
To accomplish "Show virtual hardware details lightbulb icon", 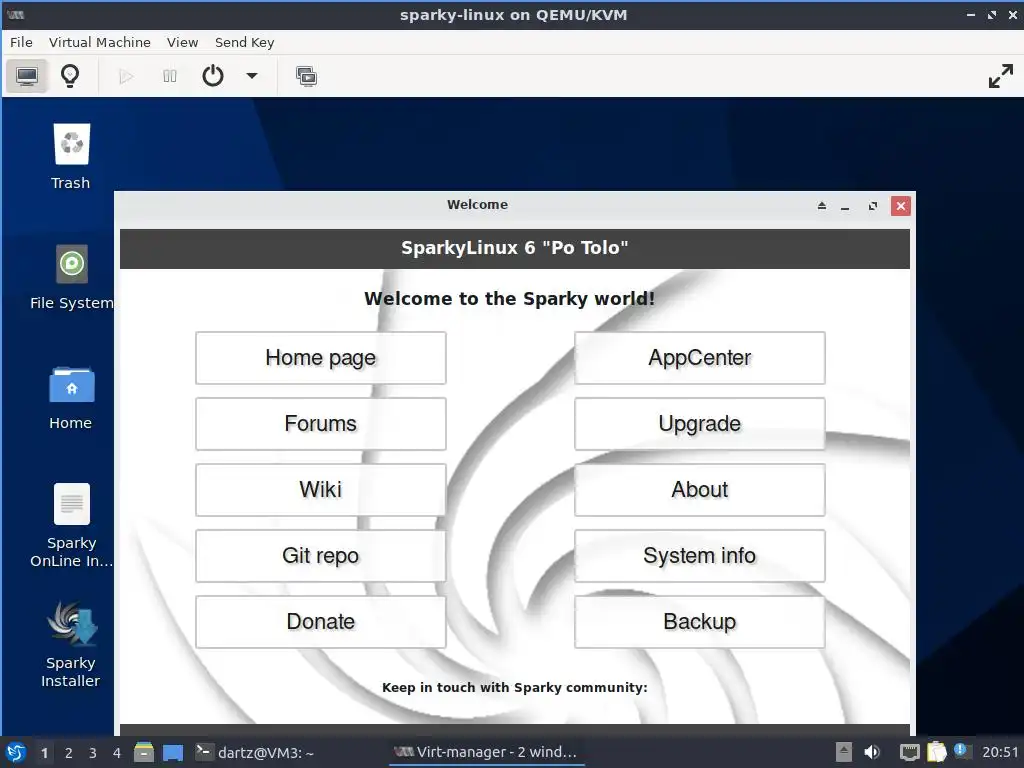I will 70,76.
